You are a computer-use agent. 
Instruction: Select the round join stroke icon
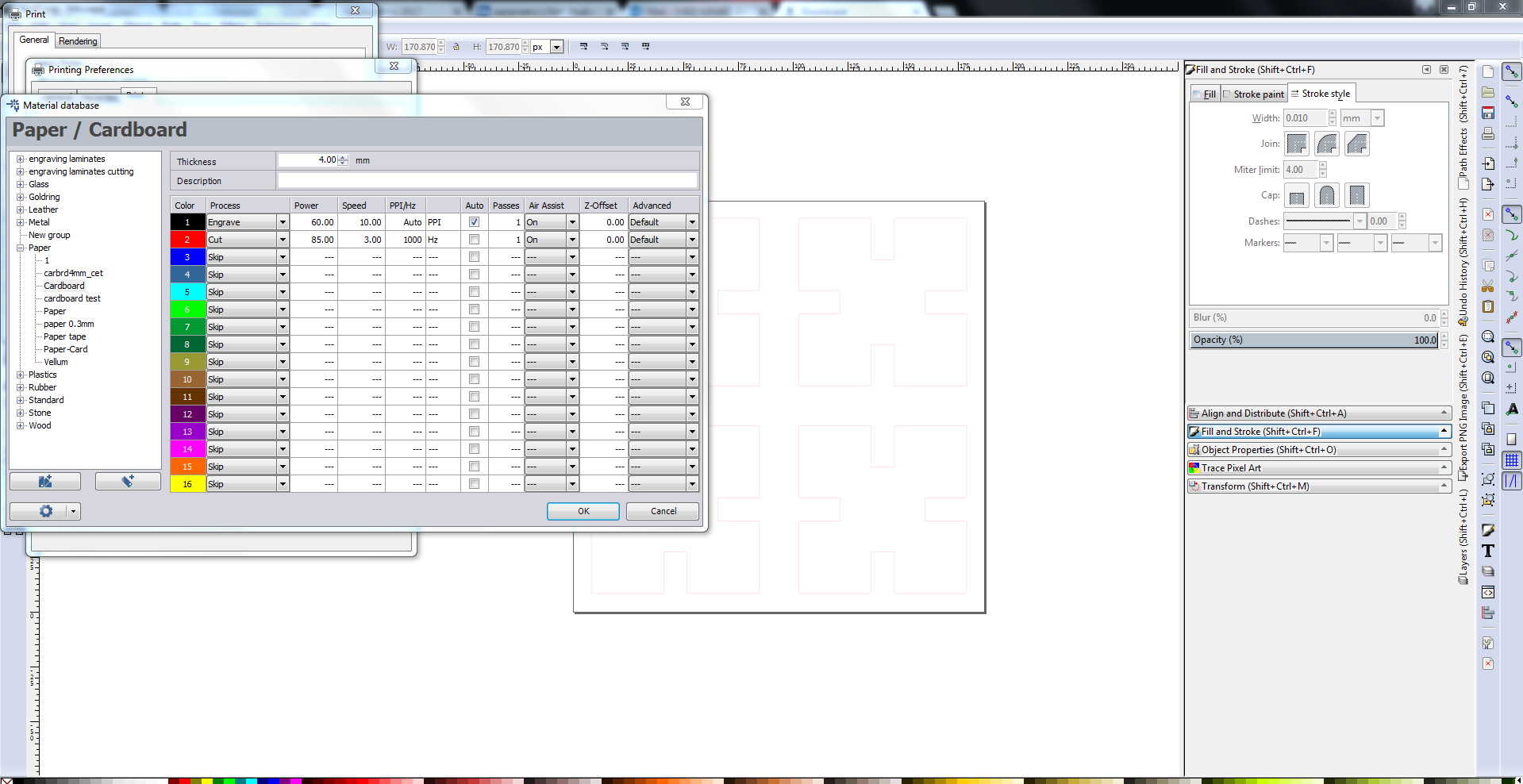coord(1326,144)
